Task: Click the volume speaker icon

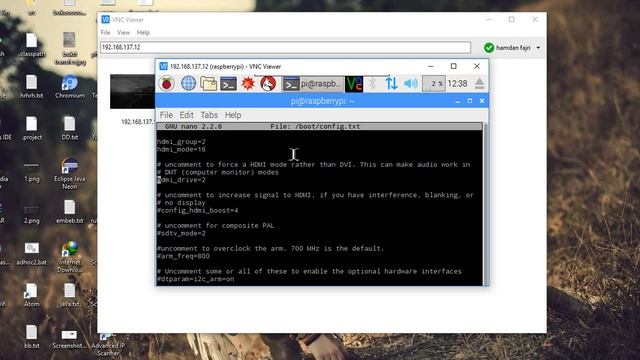Action: (411, 84)
